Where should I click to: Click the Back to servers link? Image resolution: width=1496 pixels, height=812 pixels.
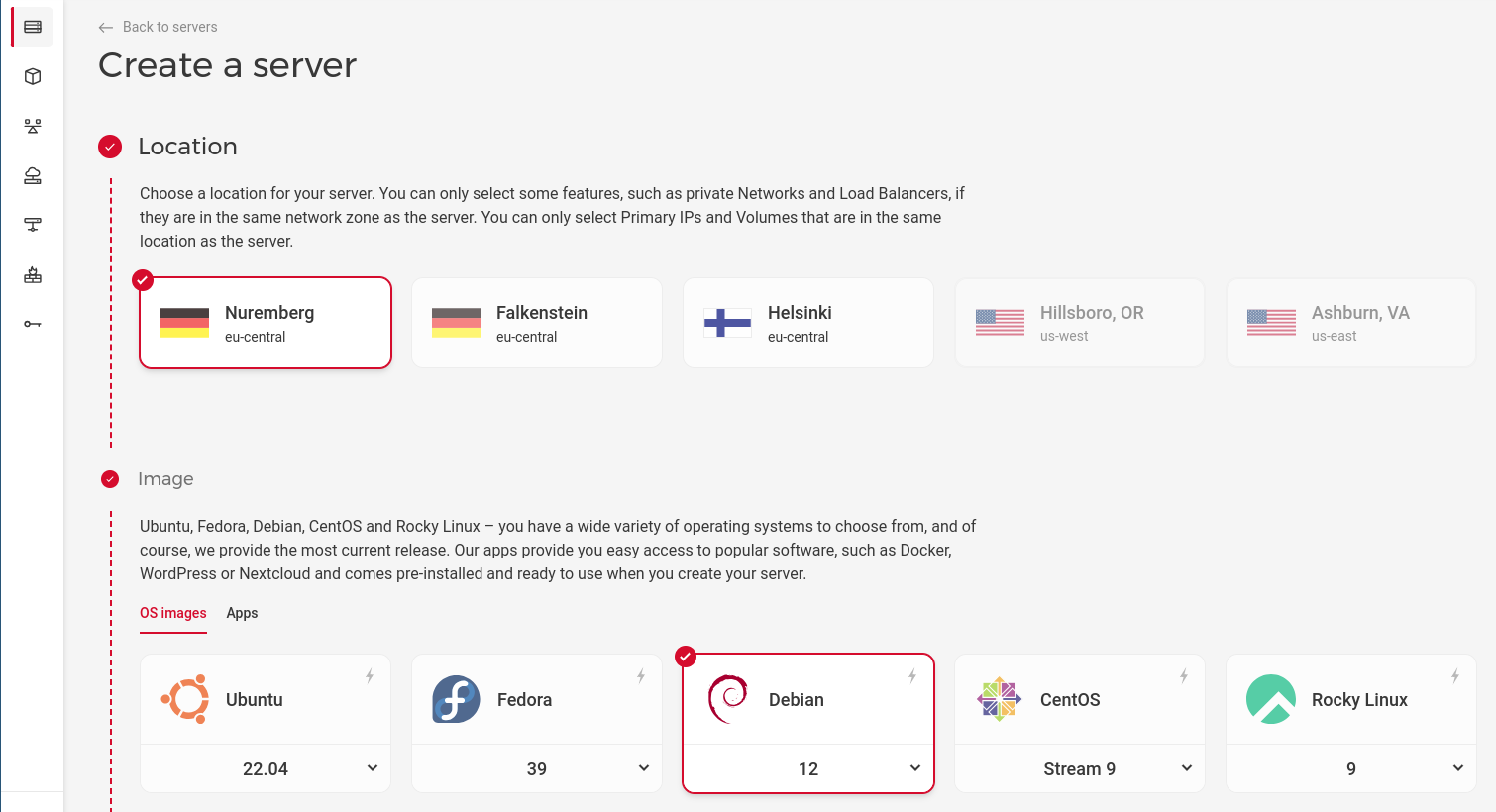(158, 27)
